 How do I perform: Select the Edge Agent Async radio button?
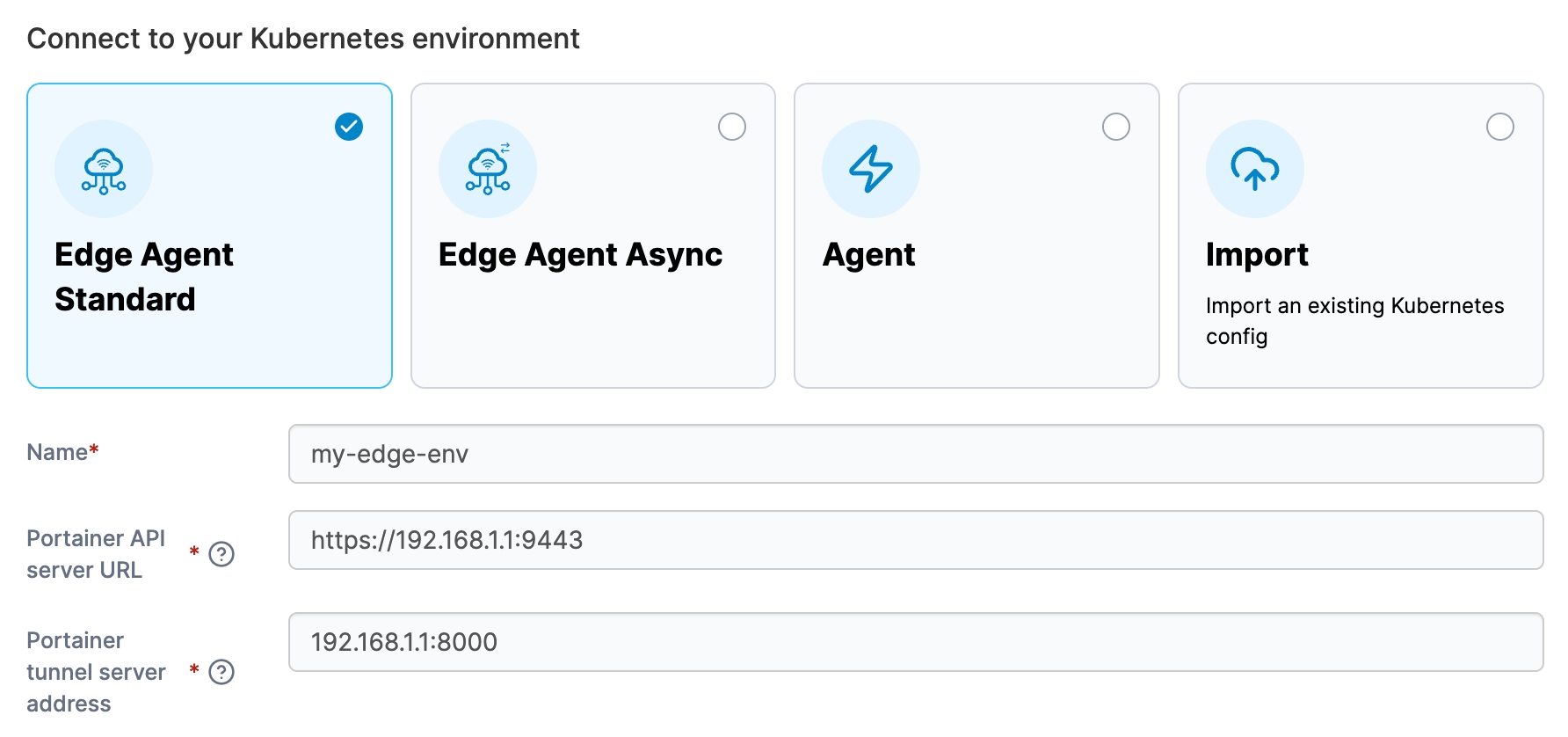pyautogui.click(x=732, y=127)
